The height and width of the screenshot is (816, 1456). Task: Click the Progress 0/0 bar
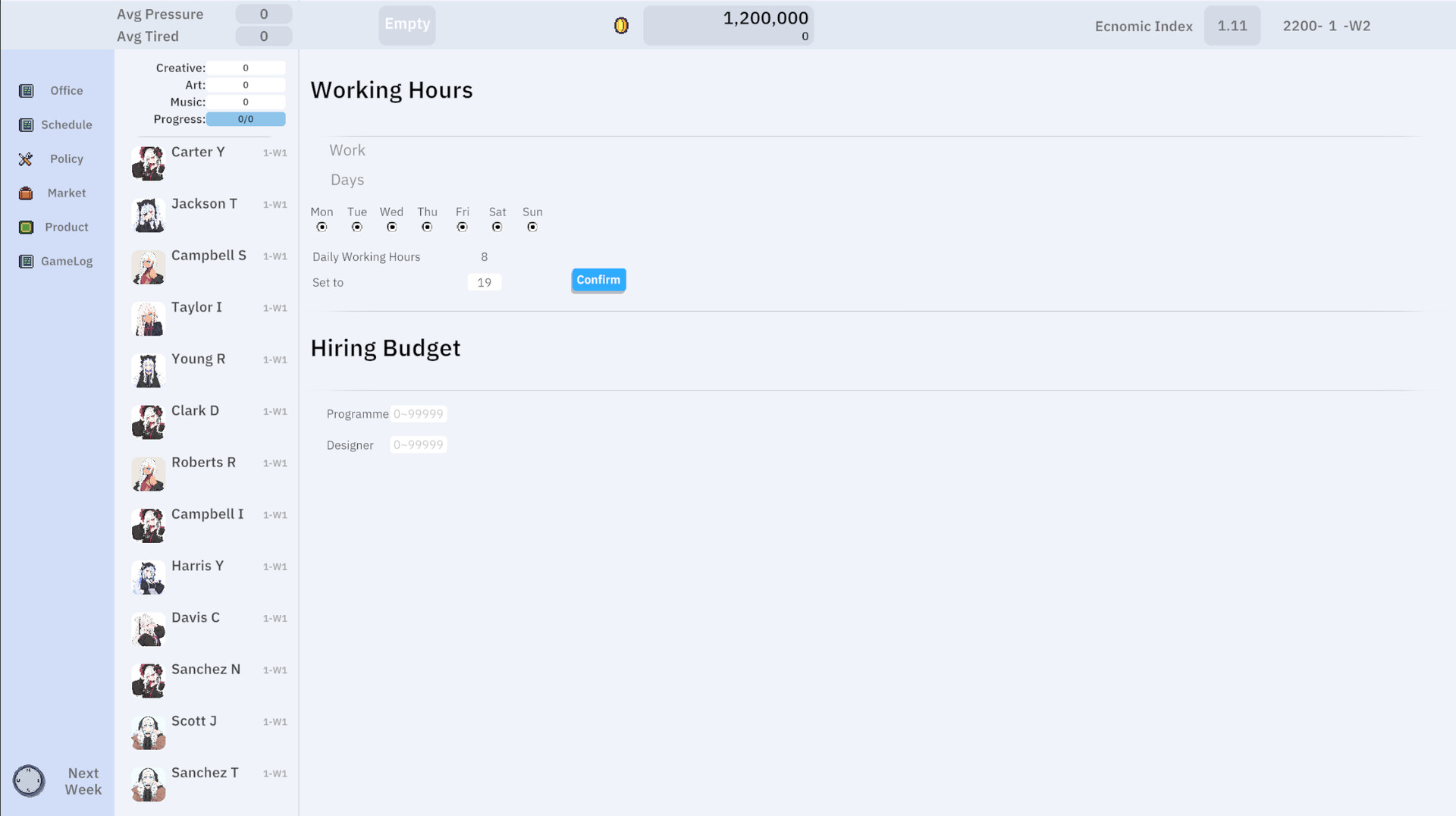[x=246, y=119]
